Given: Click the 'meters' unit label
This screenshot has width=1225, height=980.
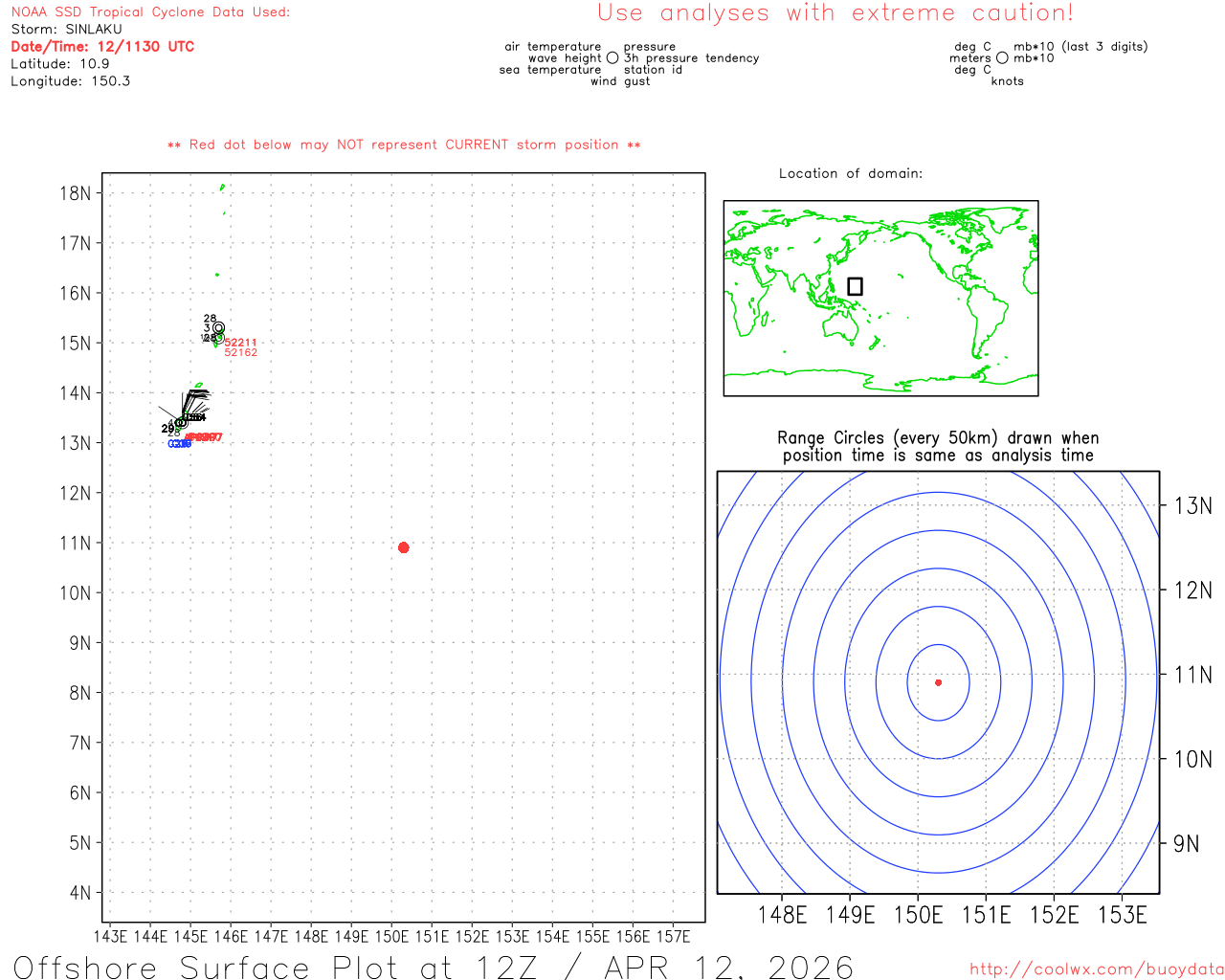Looking at the screenshot, I should point(970,58).
